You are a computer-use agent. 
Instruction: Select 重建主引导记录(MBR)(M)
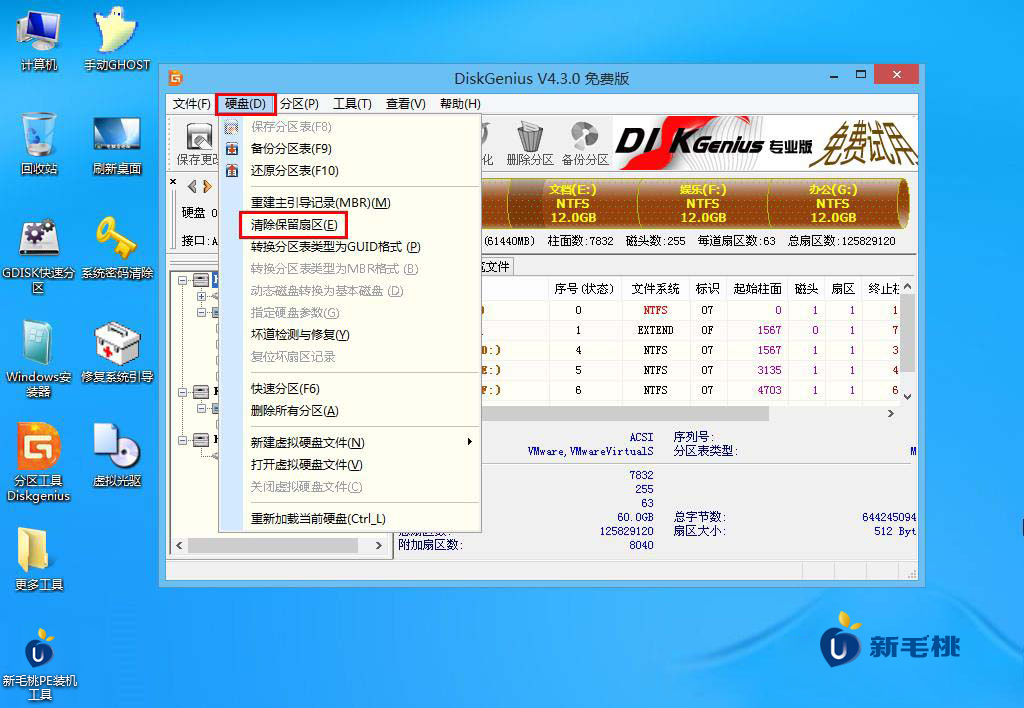click(x=350, y=203)
